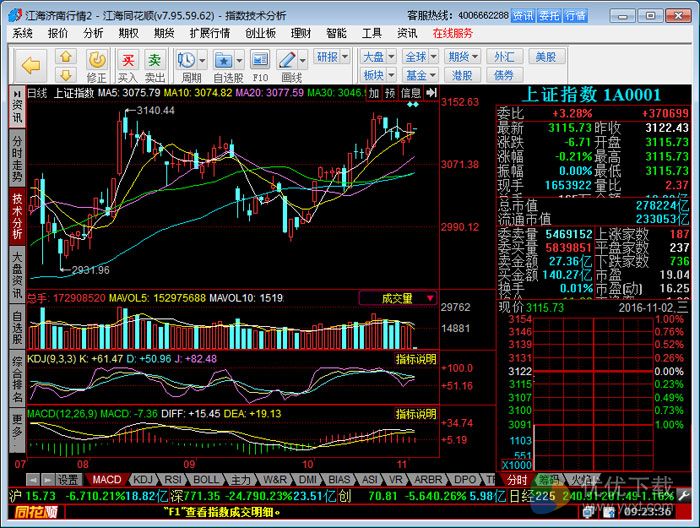Open the 智能 menu
Viewport: 700px width, 528px height.
pos(336,33)
